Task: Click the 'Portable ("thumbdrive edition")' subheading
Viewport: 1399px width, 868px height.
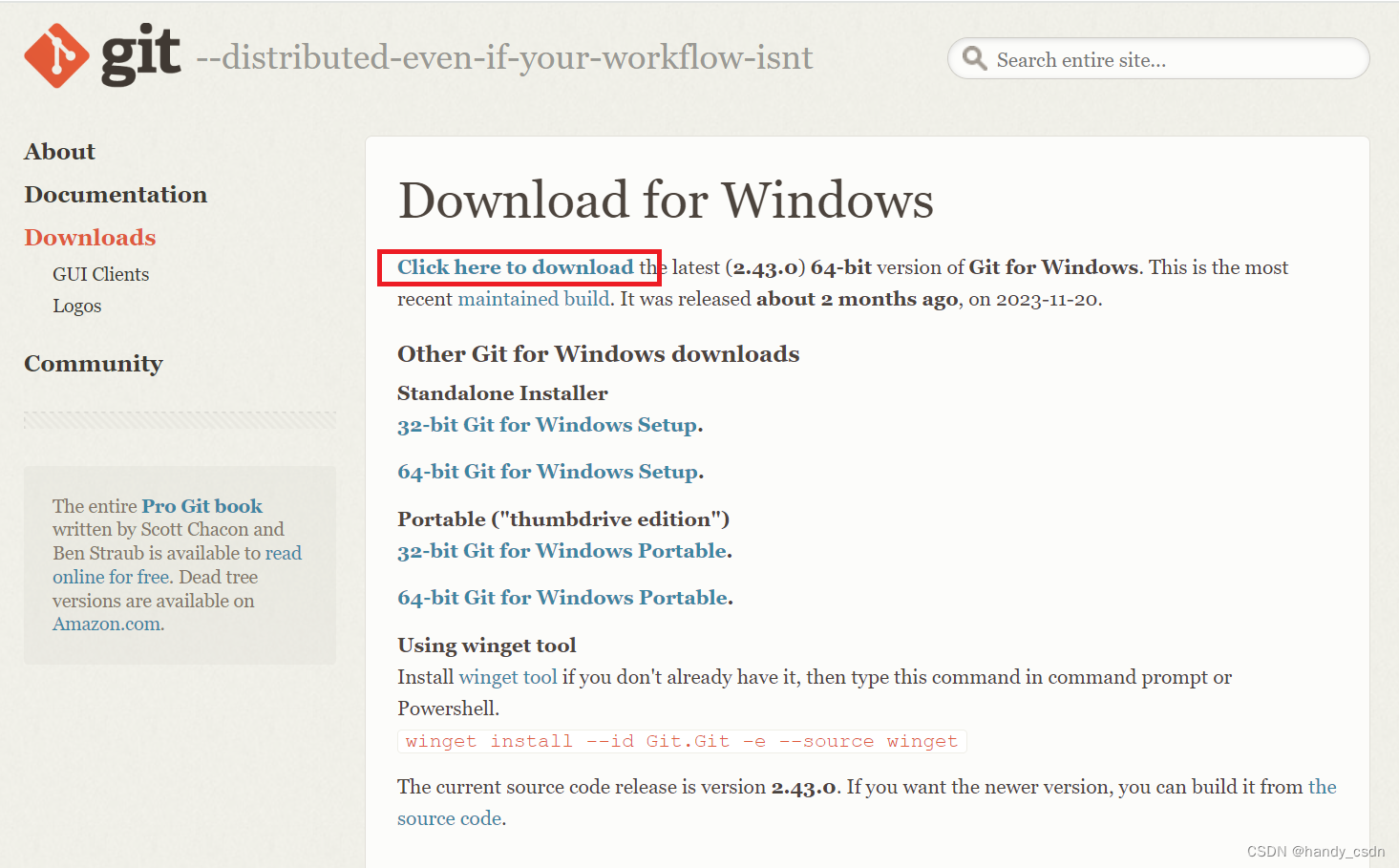Action: [563, 519]
